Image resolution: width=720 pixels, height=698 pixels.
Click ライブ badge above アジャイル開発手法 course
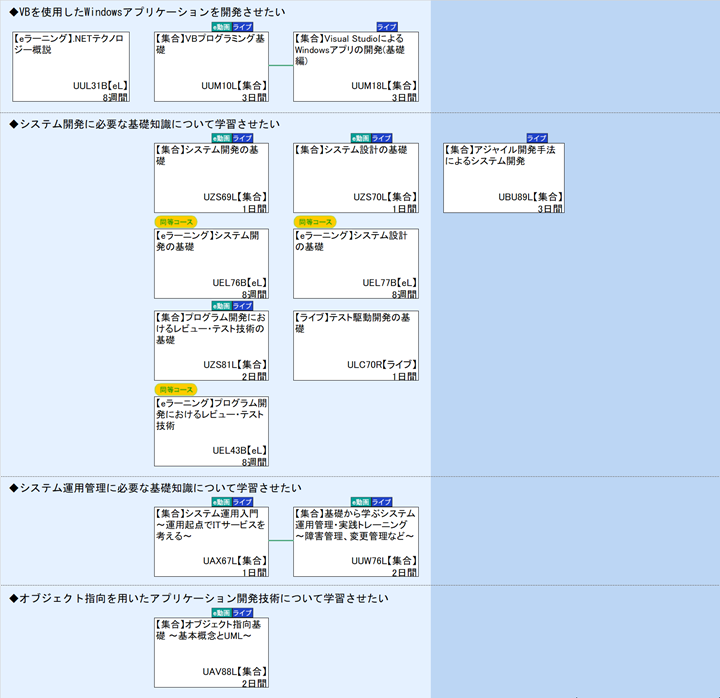pos(537,138)
